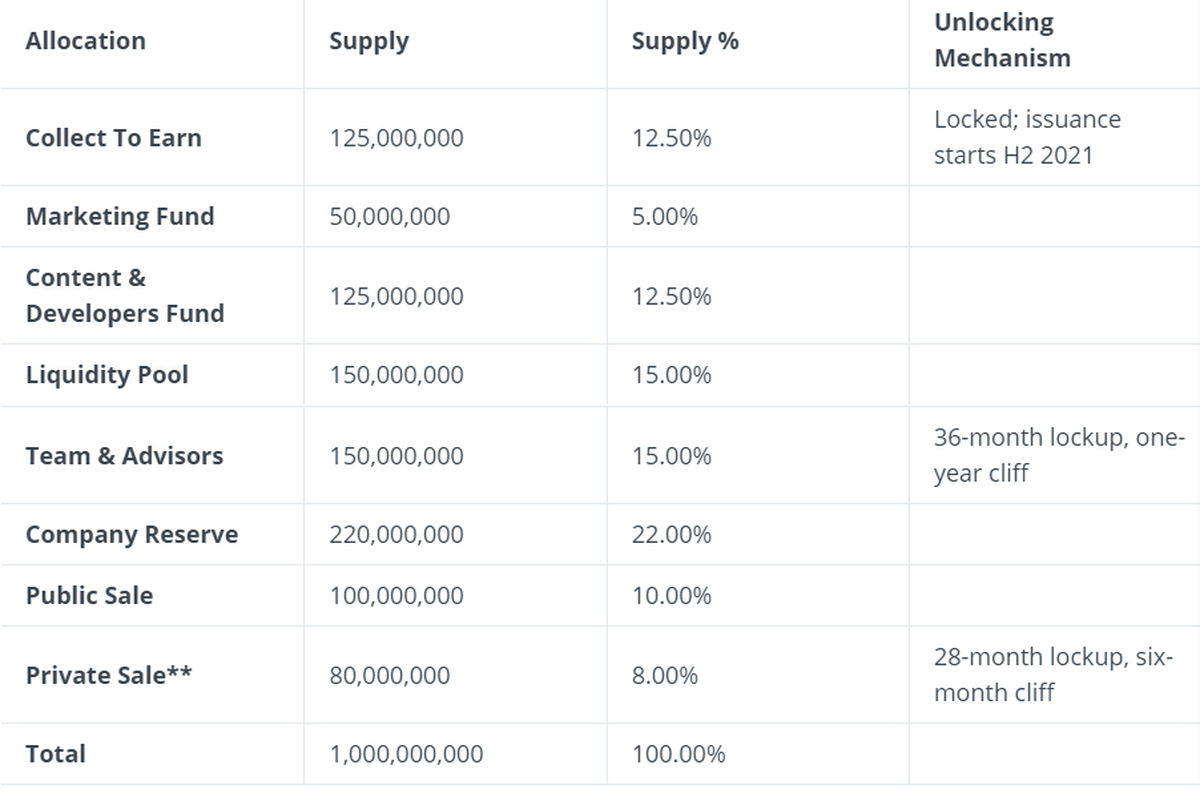Select the '28-month lockup, six-month cliff' text

[x=1053, y=675]
